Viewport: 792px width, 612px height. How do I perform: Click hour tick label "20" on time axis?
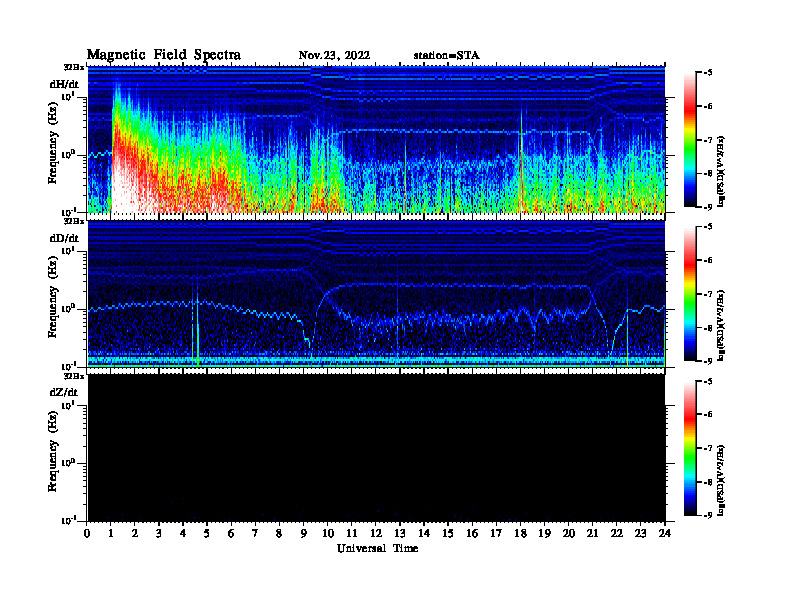[568, 533]
